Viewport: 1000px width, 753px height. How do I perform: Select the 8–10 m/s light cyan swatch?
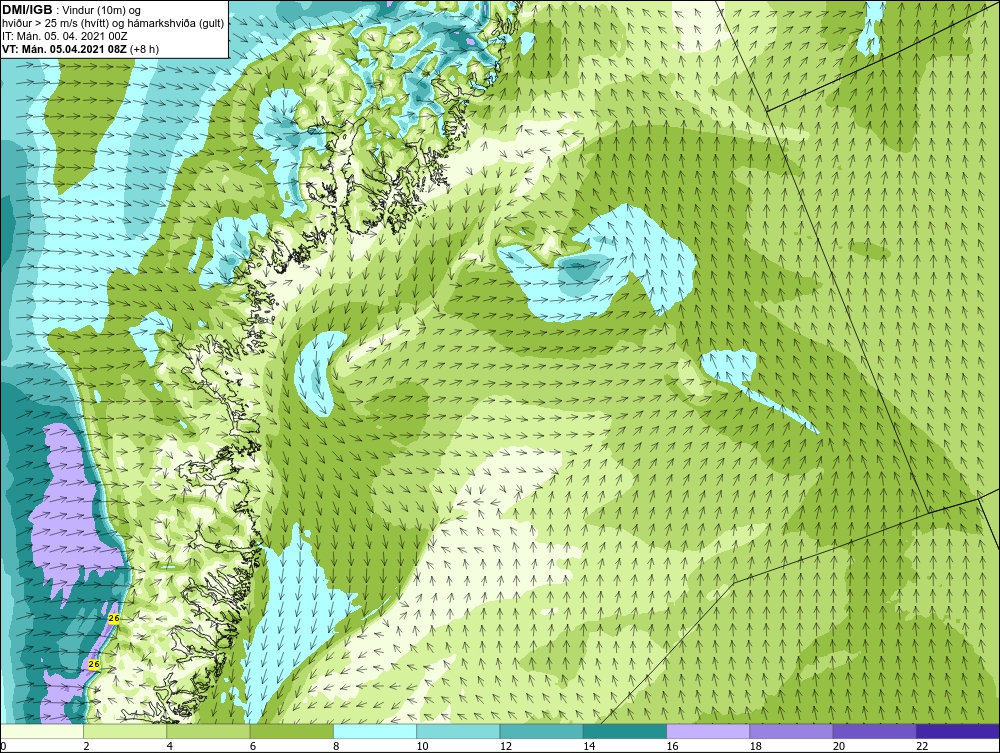[375, 731]
